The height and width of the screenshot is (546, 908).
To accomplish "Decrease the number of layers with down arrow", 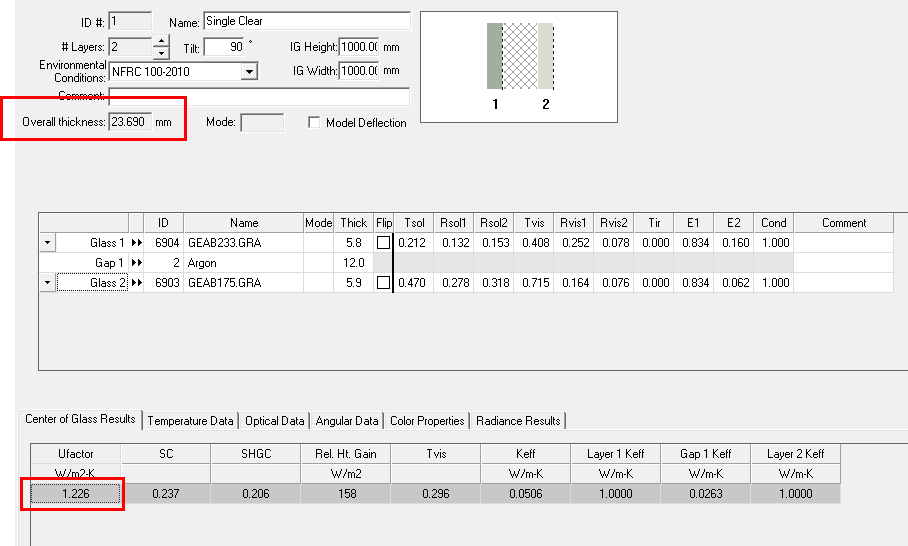I will click(162, 52).
